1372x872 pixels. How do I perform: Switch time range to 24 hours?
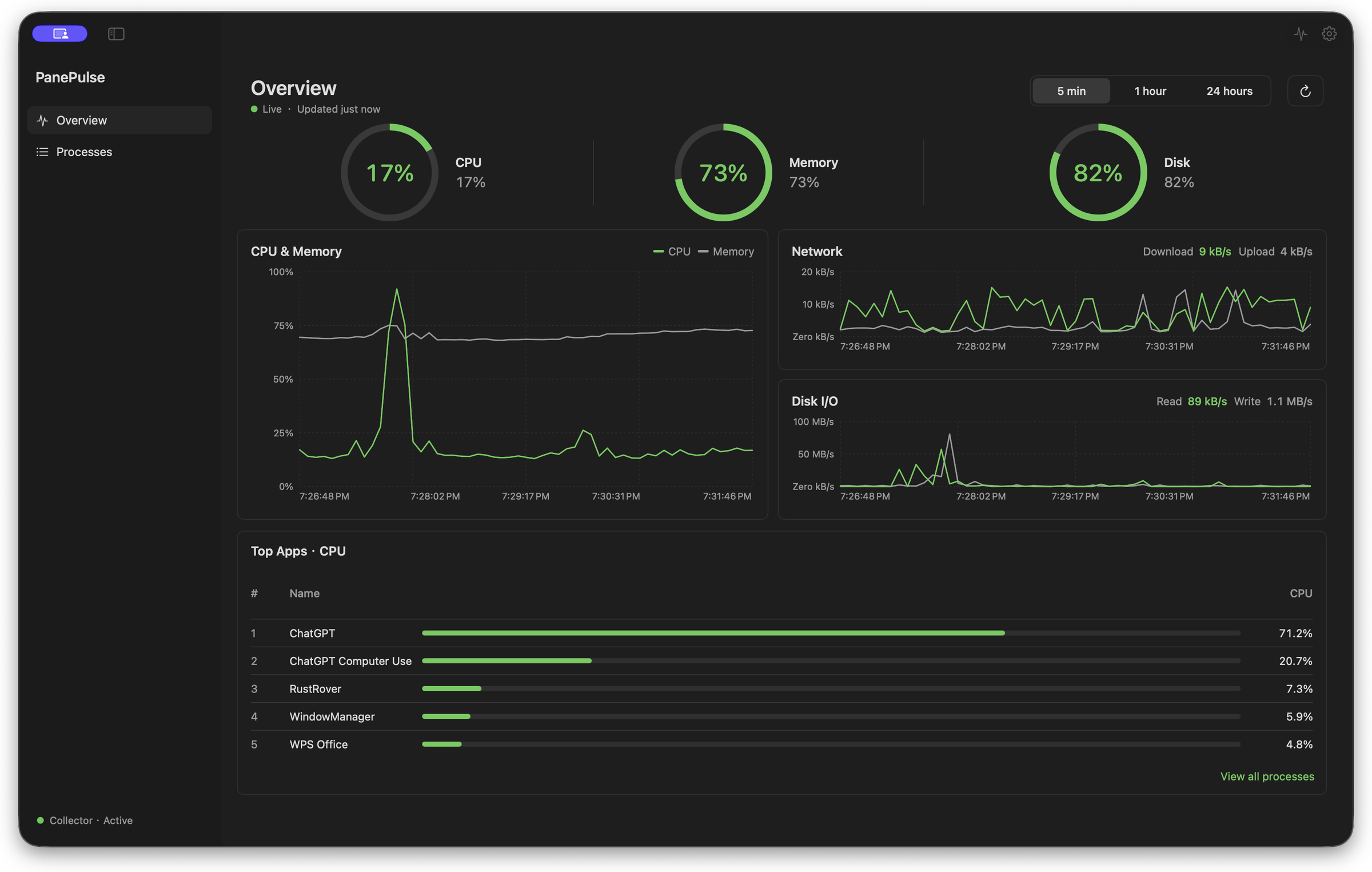(x=1229, y=91)
